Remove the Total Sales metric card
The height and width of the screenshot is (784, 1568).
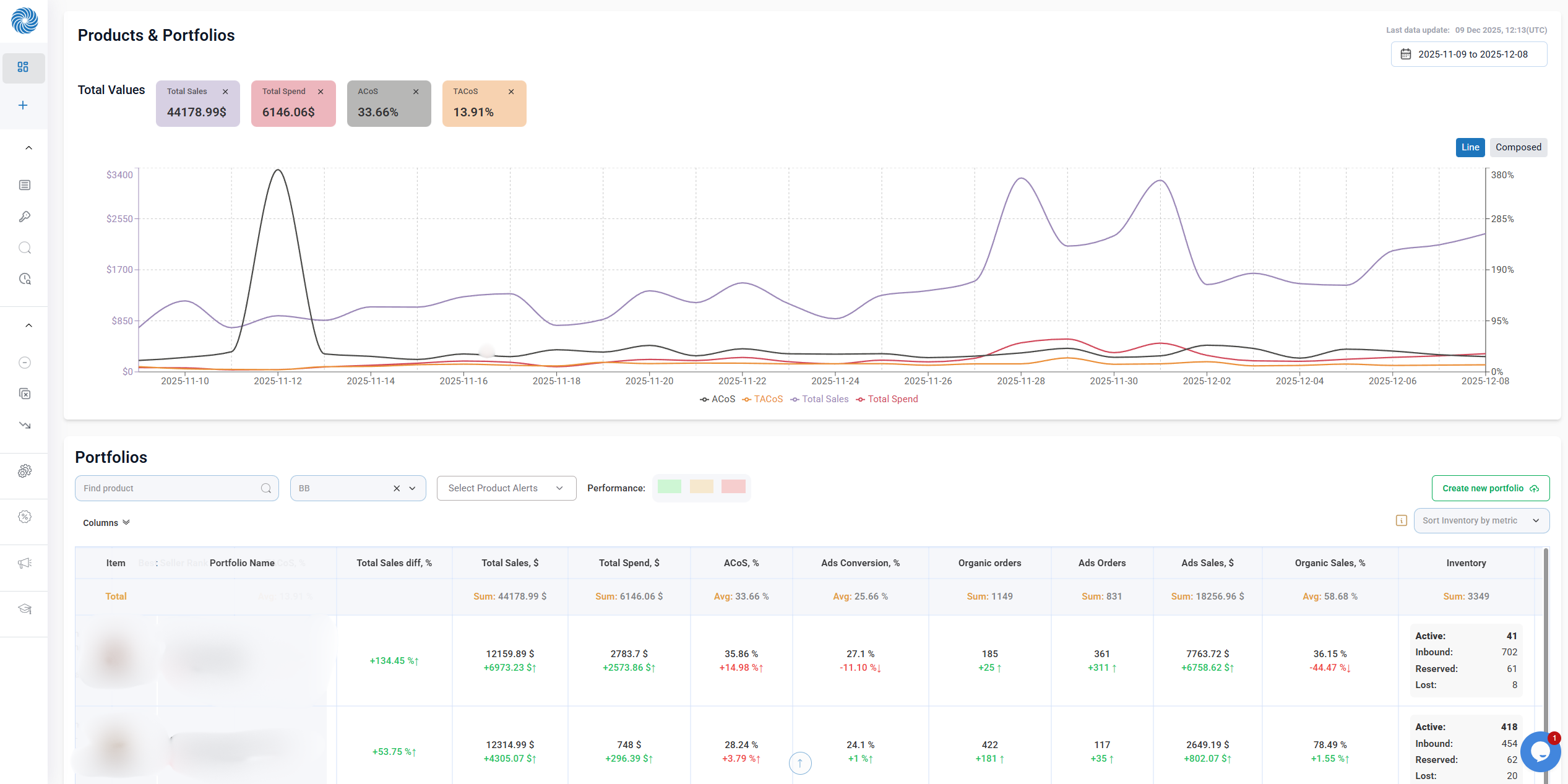[x=225, y=92]
